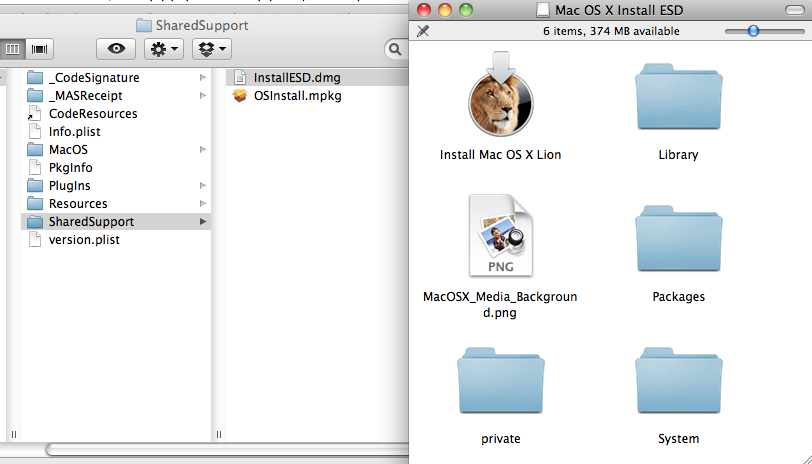Click the Mac OS X Install ESD title proxy icon
The width and height of the screenshot is (812, 464).
click(543, 10)
